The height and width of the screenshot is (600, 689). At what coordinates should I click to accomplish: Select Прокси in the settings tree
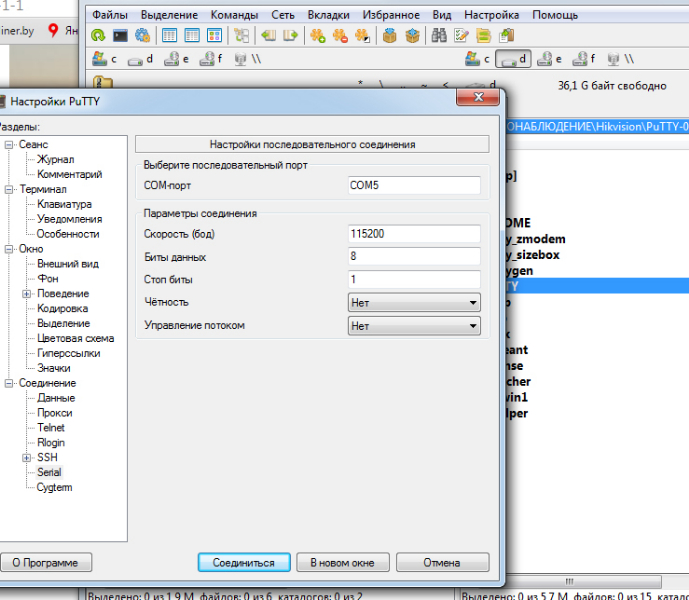(54, 413)
